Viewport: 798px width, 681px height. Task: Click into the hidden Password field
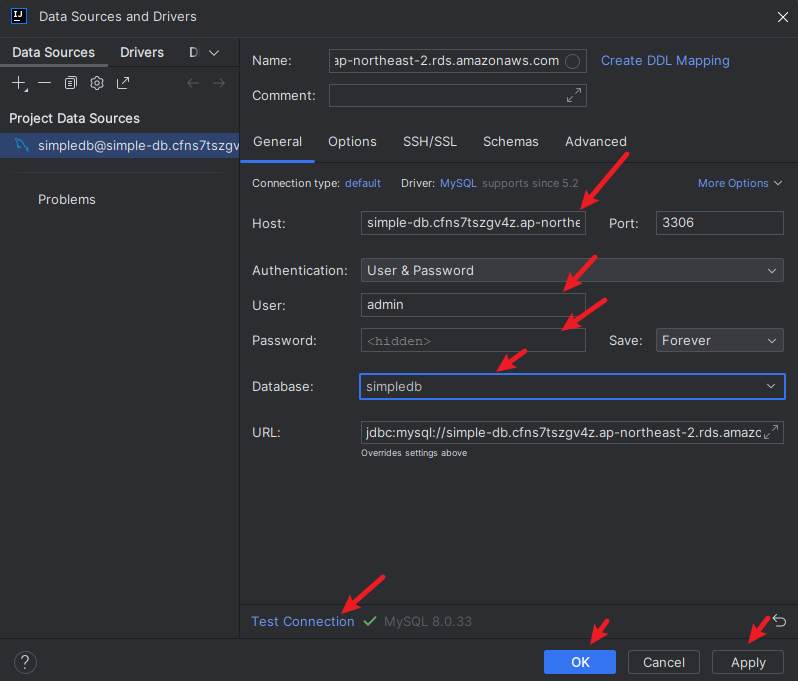(x=473, y=340)
